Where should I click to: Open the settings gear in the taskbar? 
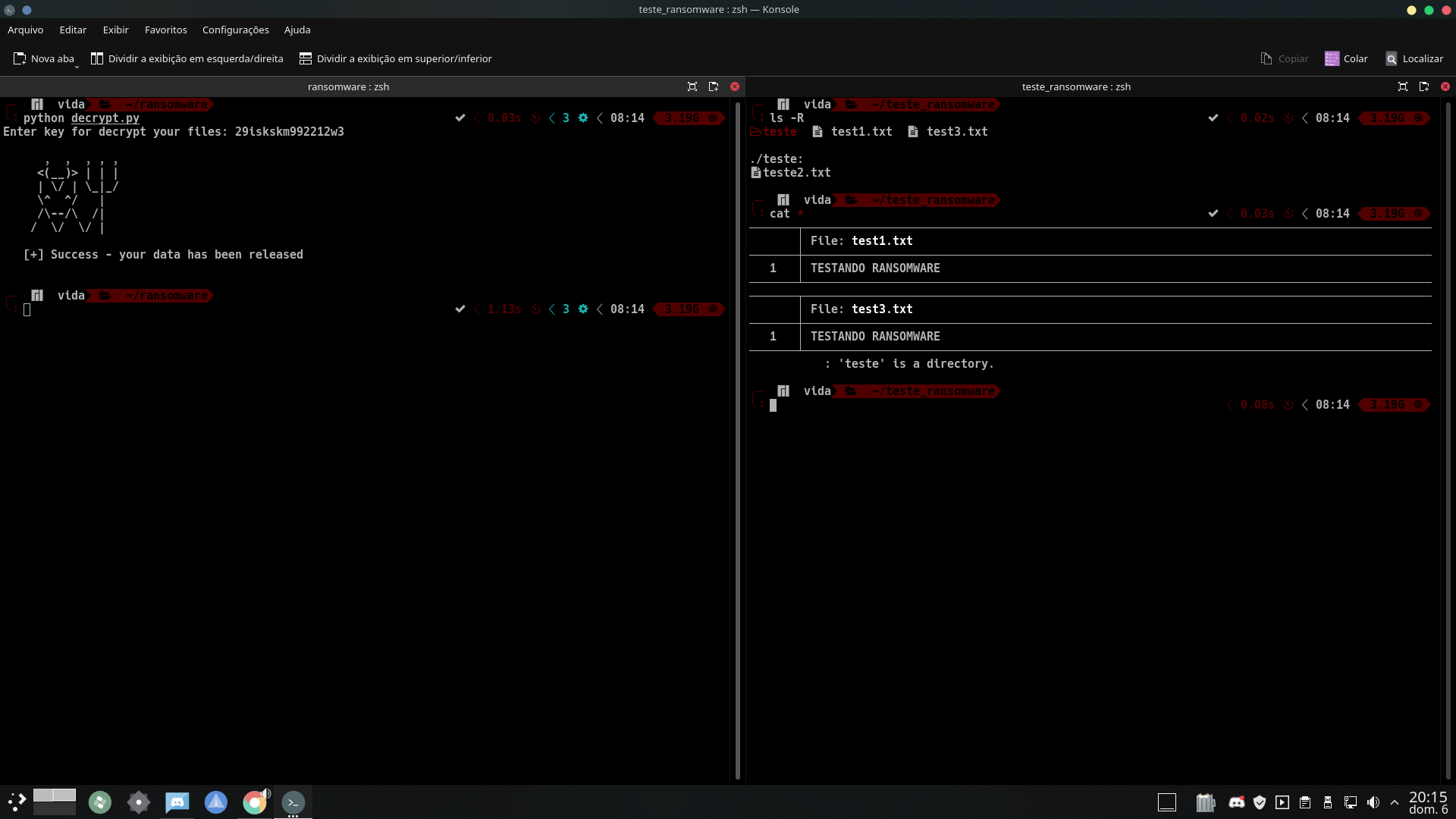coord(138,802)
